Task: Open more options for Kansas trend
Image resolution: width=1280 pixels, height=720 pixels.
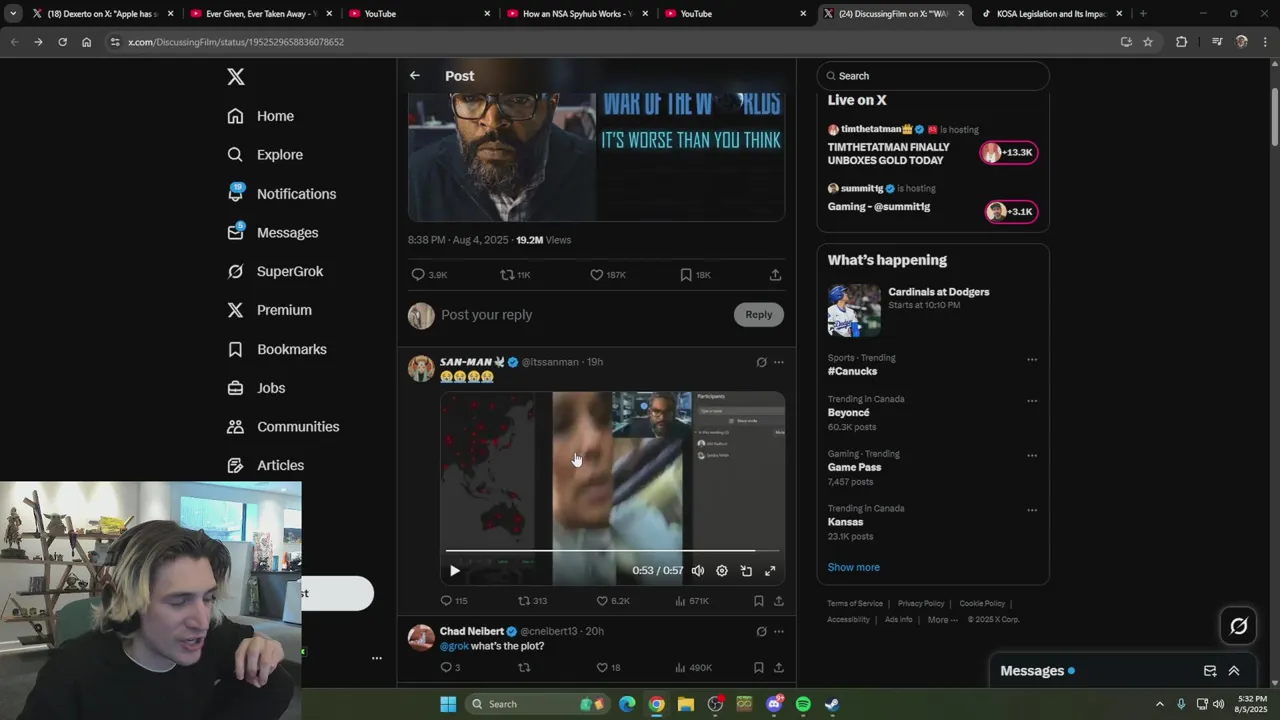Action: tap(1032, 510)
